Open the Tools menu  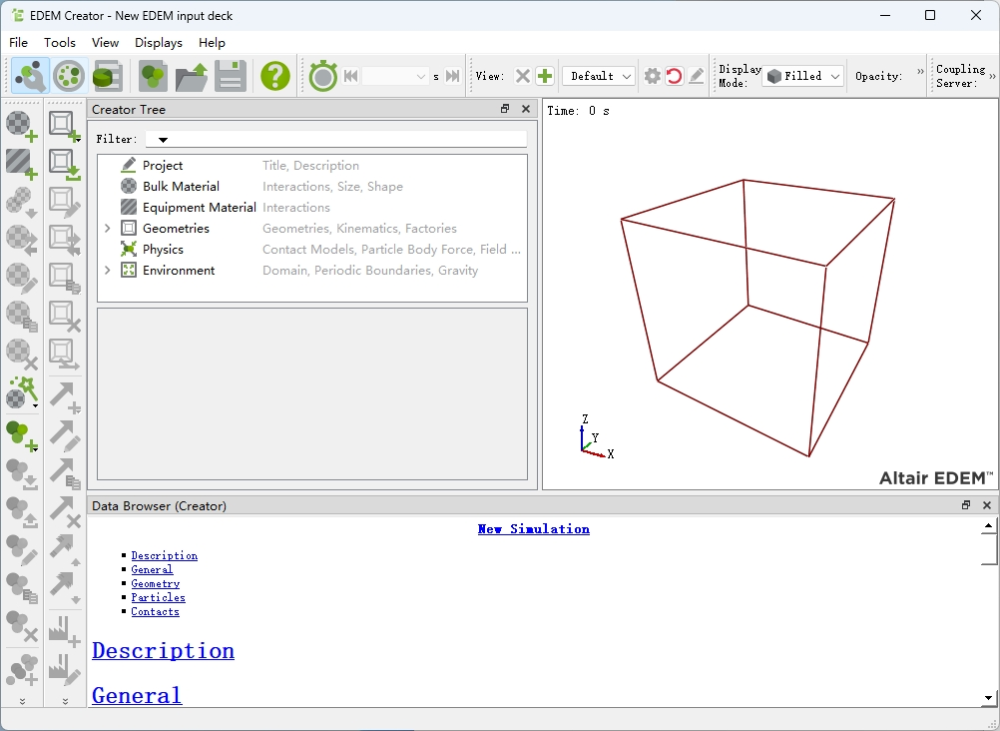point(60,43)
